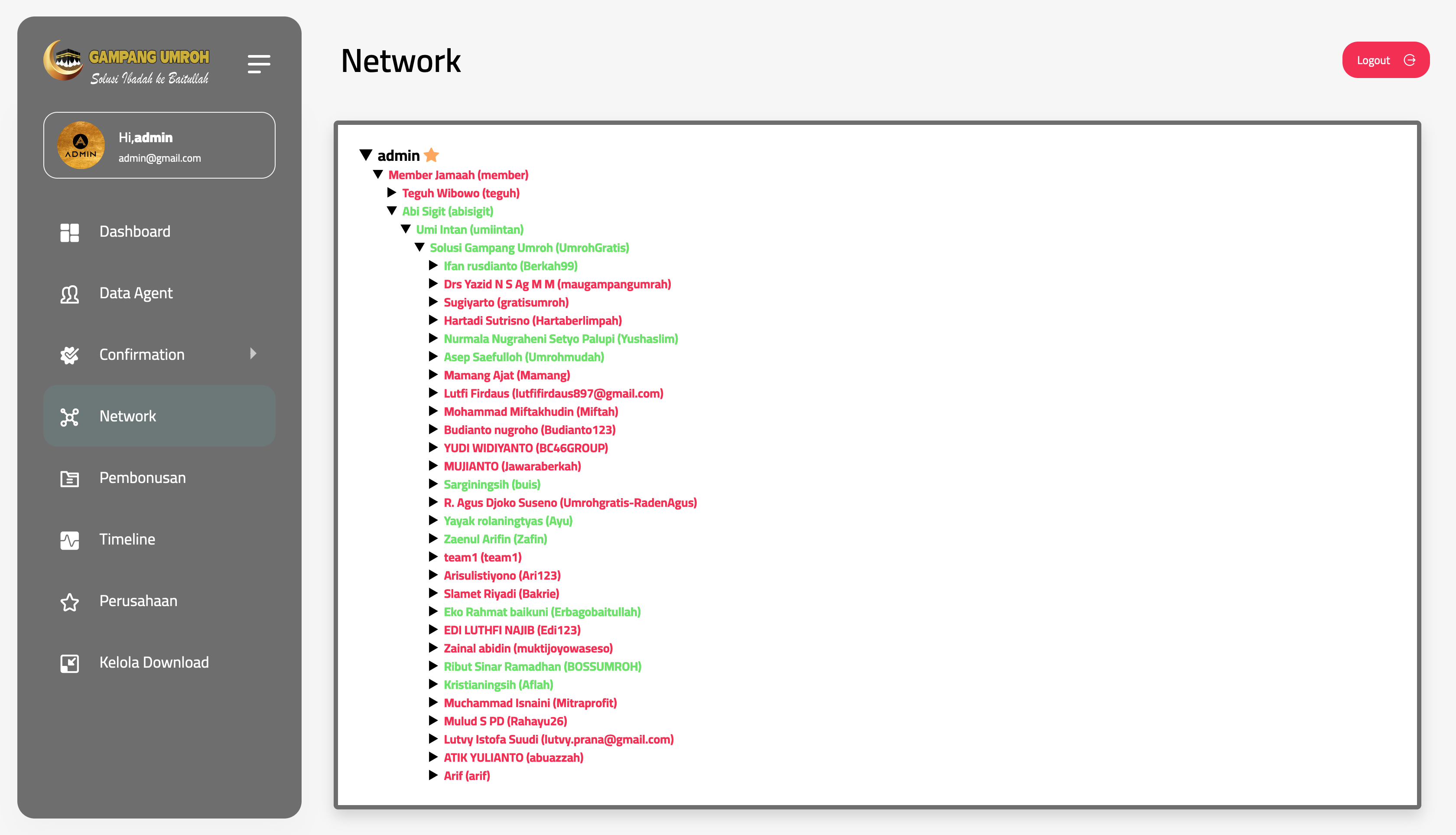Open the Perusahaan menu item
This screenshot has height=835, width=1456.
point(159,600)
